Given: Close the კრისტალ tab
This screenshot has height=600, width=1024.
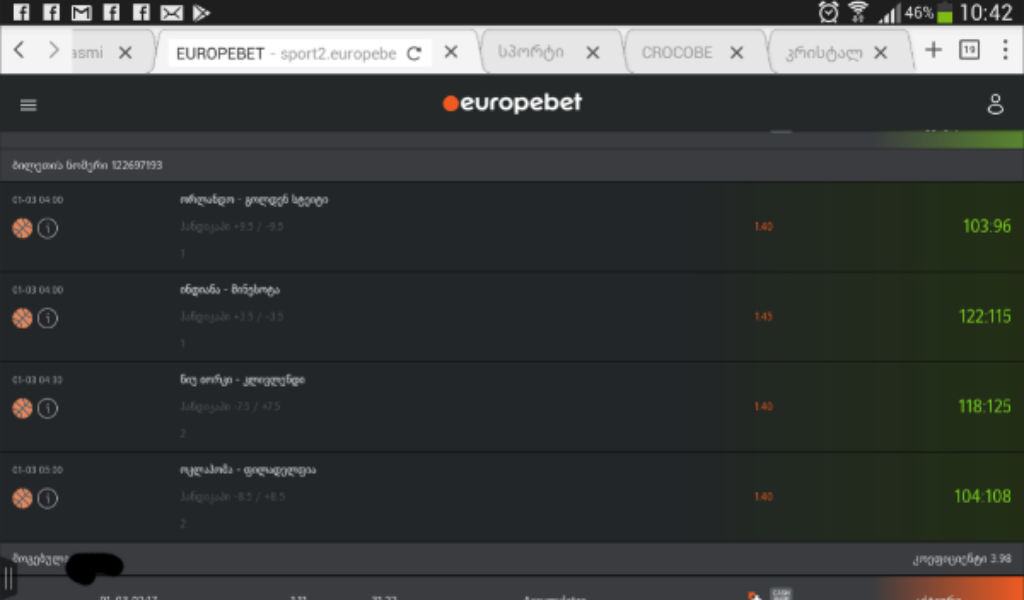Looking at the screenshot, I should pos(881,53).
